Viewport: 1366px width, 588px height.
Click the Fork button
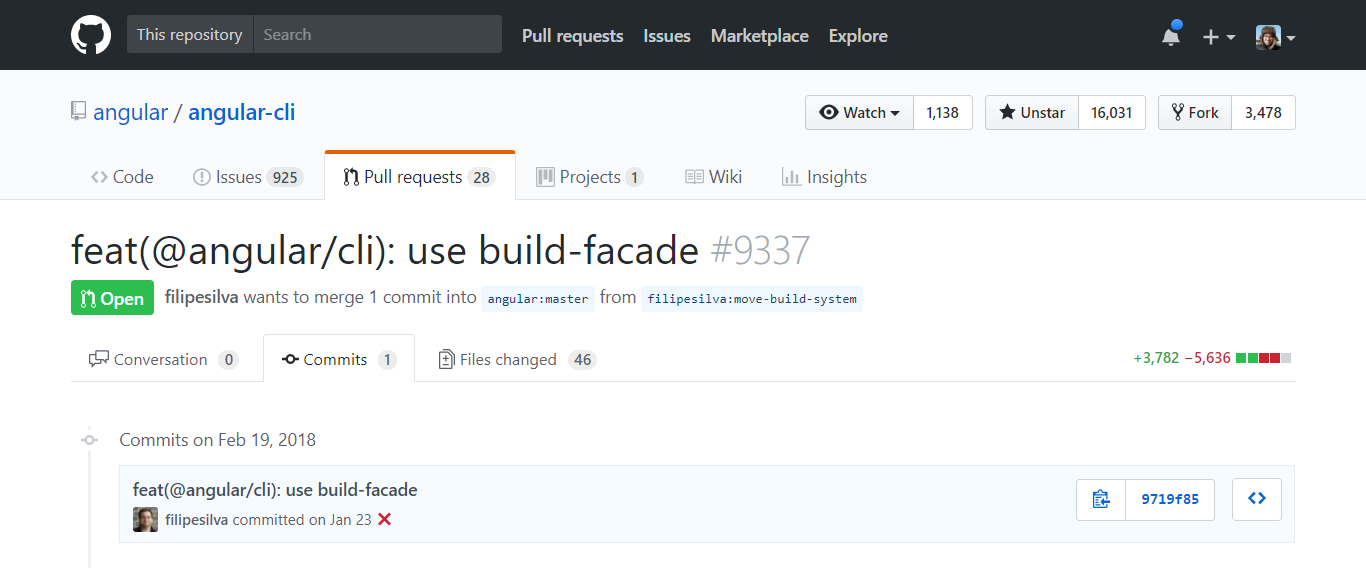coord(1195,113)
